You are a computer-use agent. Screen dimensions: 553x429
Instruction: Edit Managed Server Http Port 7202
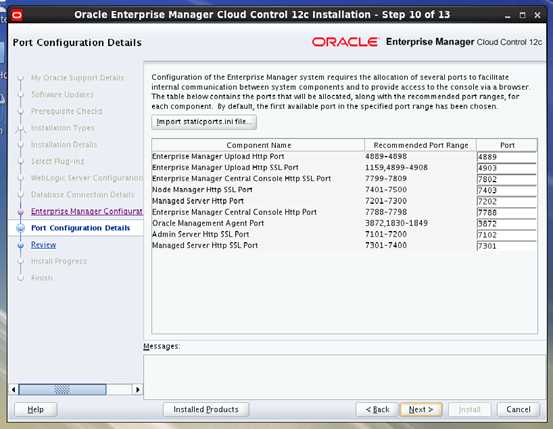click(x=506, y=201)
